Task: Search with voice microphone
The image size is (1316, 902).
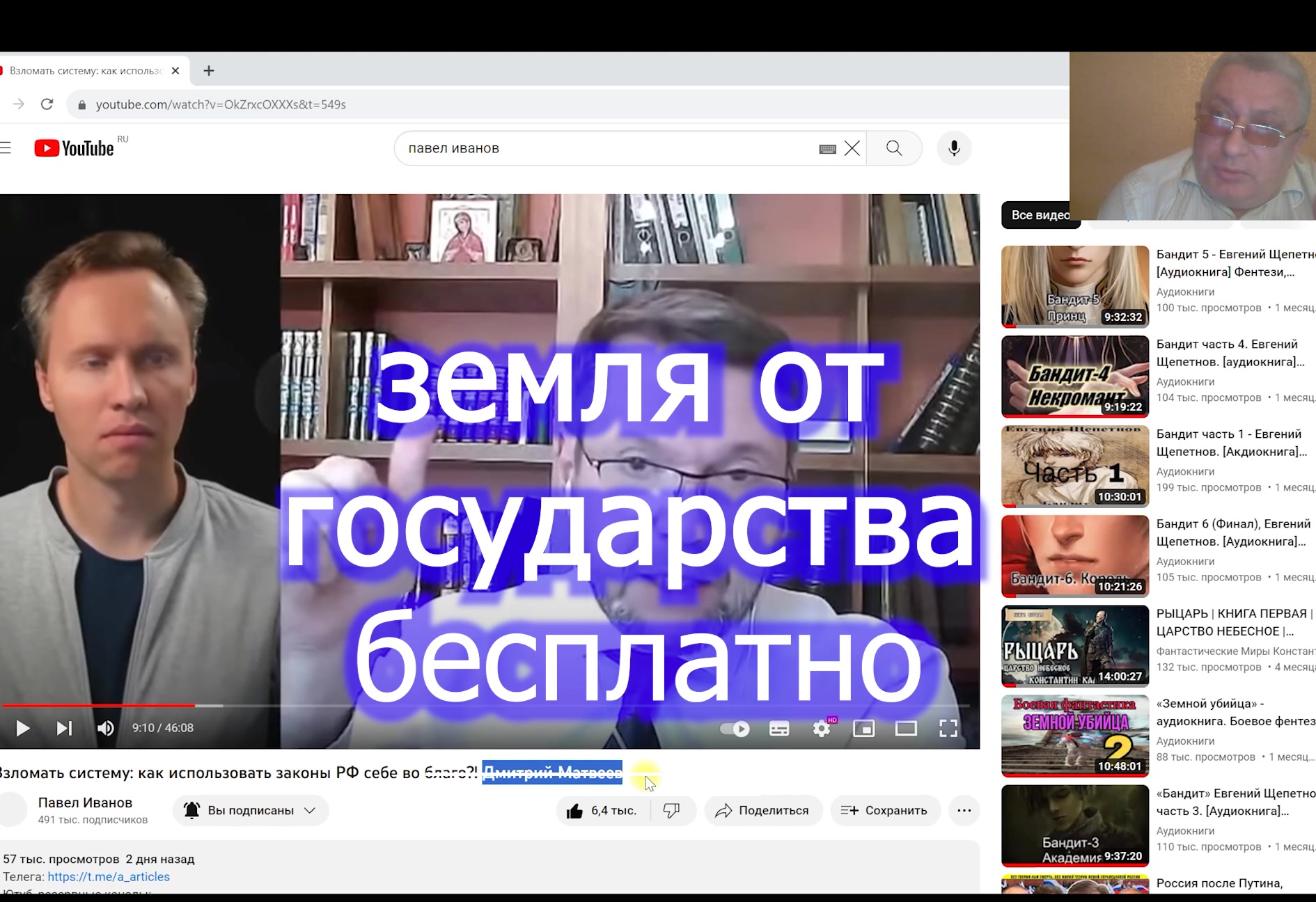Action: tap(954, 148)
